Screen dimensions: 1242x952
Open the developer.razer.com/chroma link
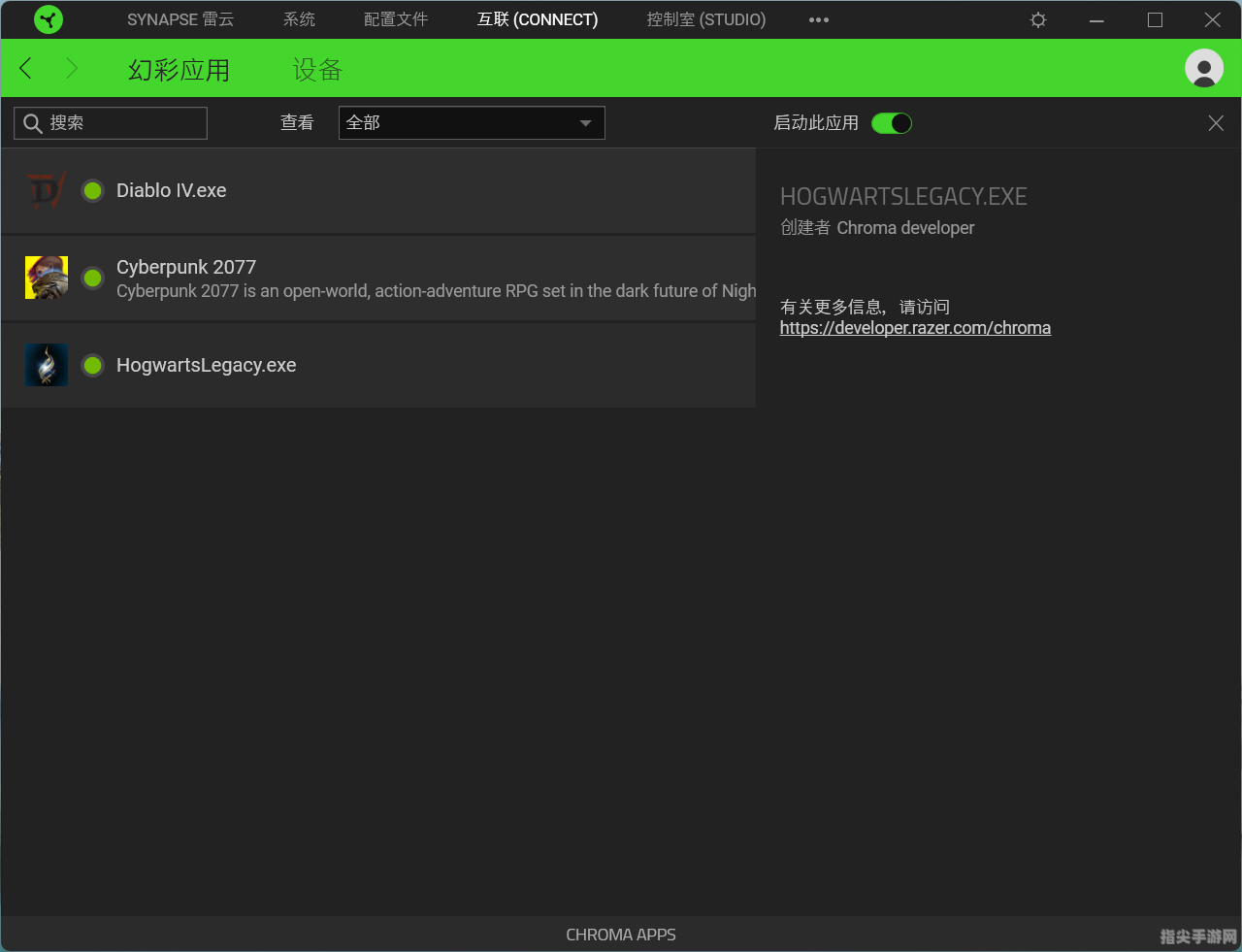(x=915, y=328)
